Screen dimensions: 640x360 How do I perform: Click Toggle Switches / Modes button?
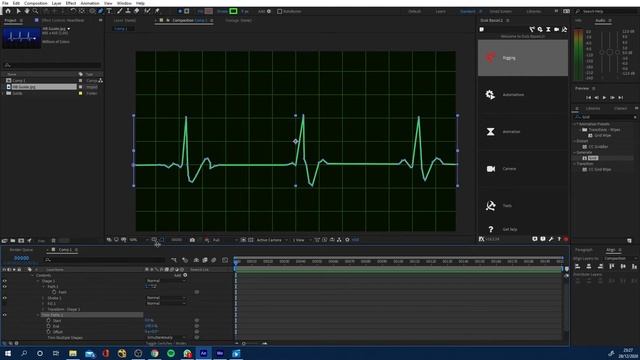[166, 343]
